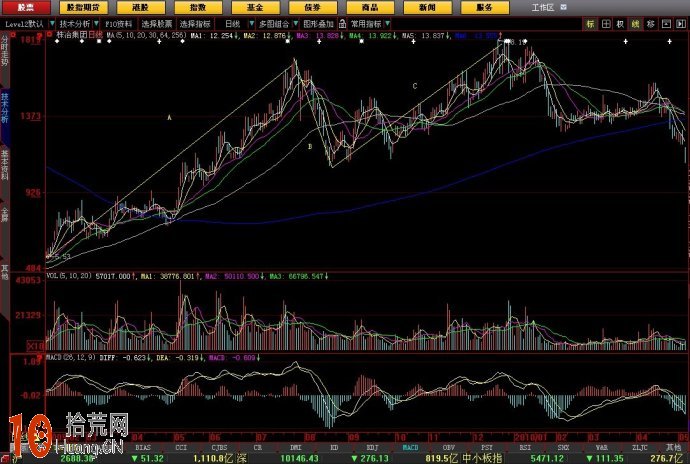Screen dimensions: 690x464
Task: Open 基本资料 sidebar tab
Action: click(x=4, y=164)
